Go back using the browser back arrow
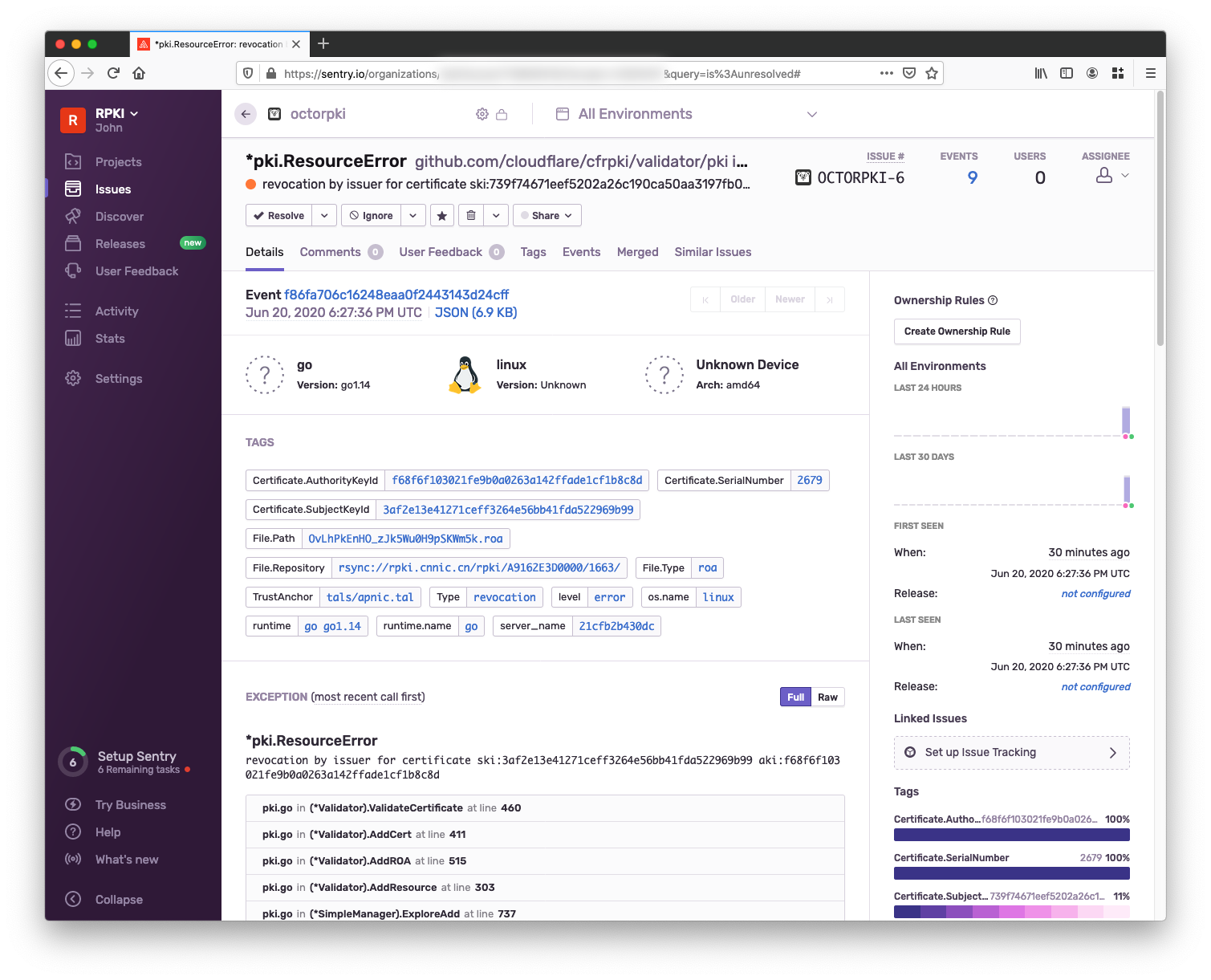1211x980 pixels. pos(61,73)
